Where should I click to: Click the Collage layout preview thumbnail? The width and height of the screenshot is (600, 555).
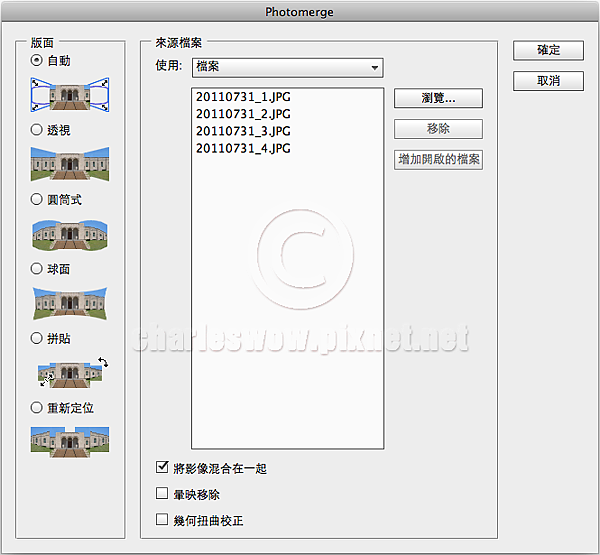[x=73, y=372]
